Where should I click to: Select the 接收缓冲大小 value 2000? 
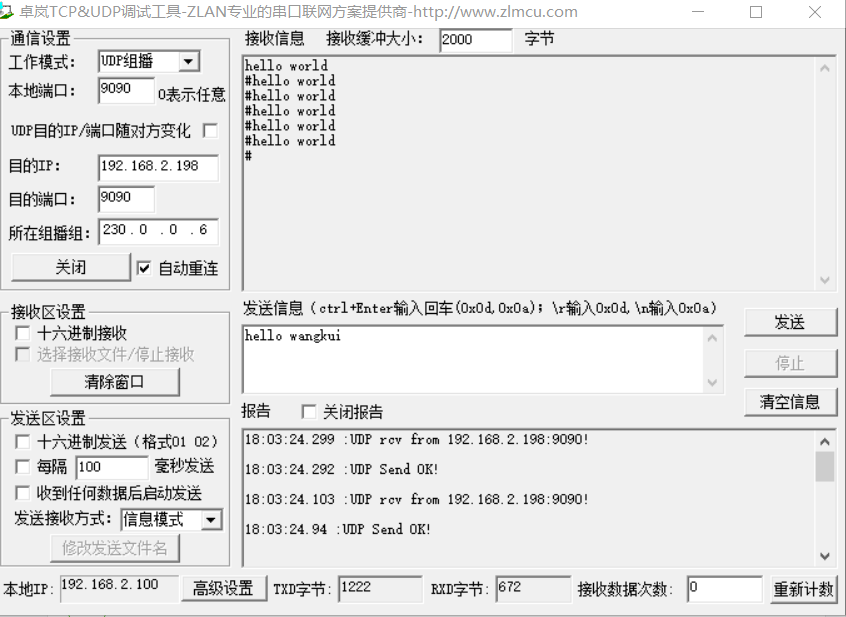point(475,39)
